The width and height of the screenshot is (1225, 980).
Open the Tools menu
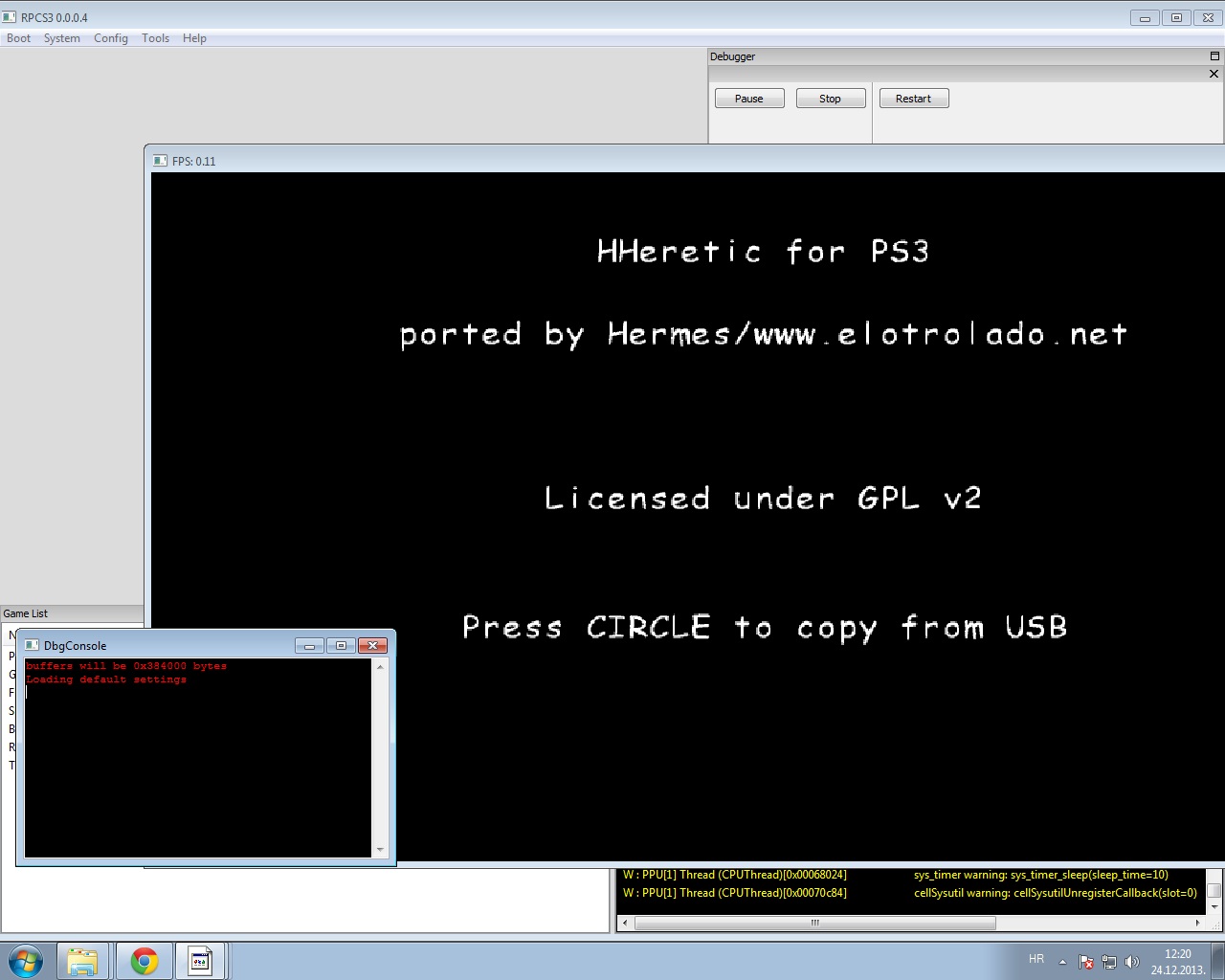tap(155, 38)
